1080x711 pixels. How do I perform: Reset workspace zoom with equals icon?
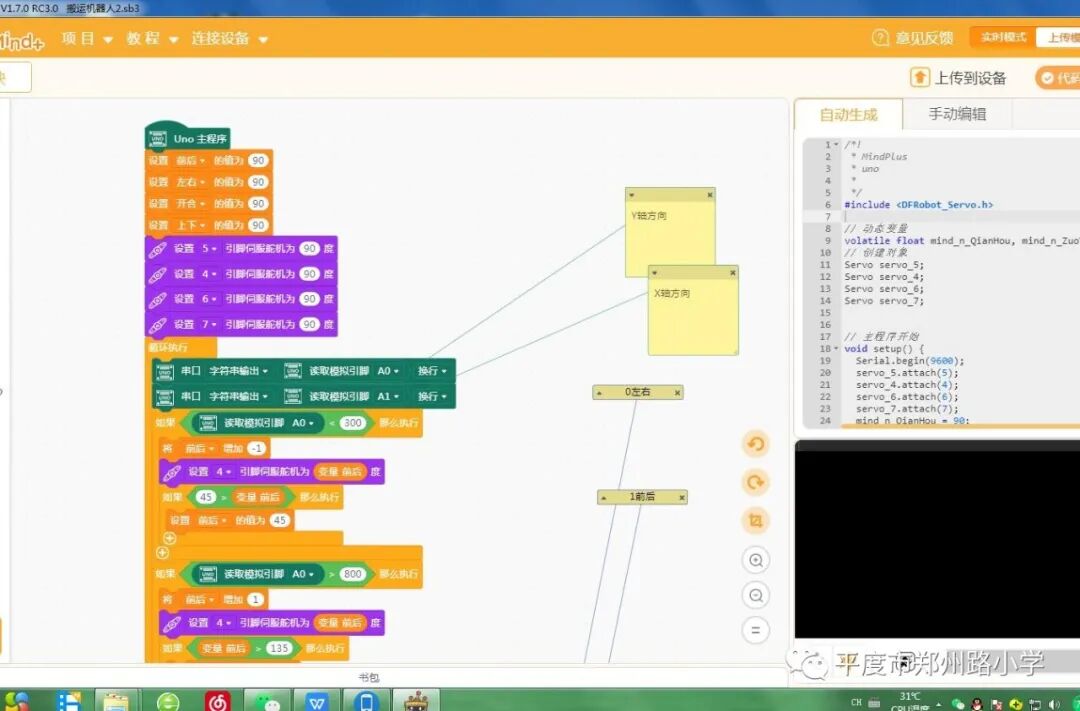coord(756,631)
